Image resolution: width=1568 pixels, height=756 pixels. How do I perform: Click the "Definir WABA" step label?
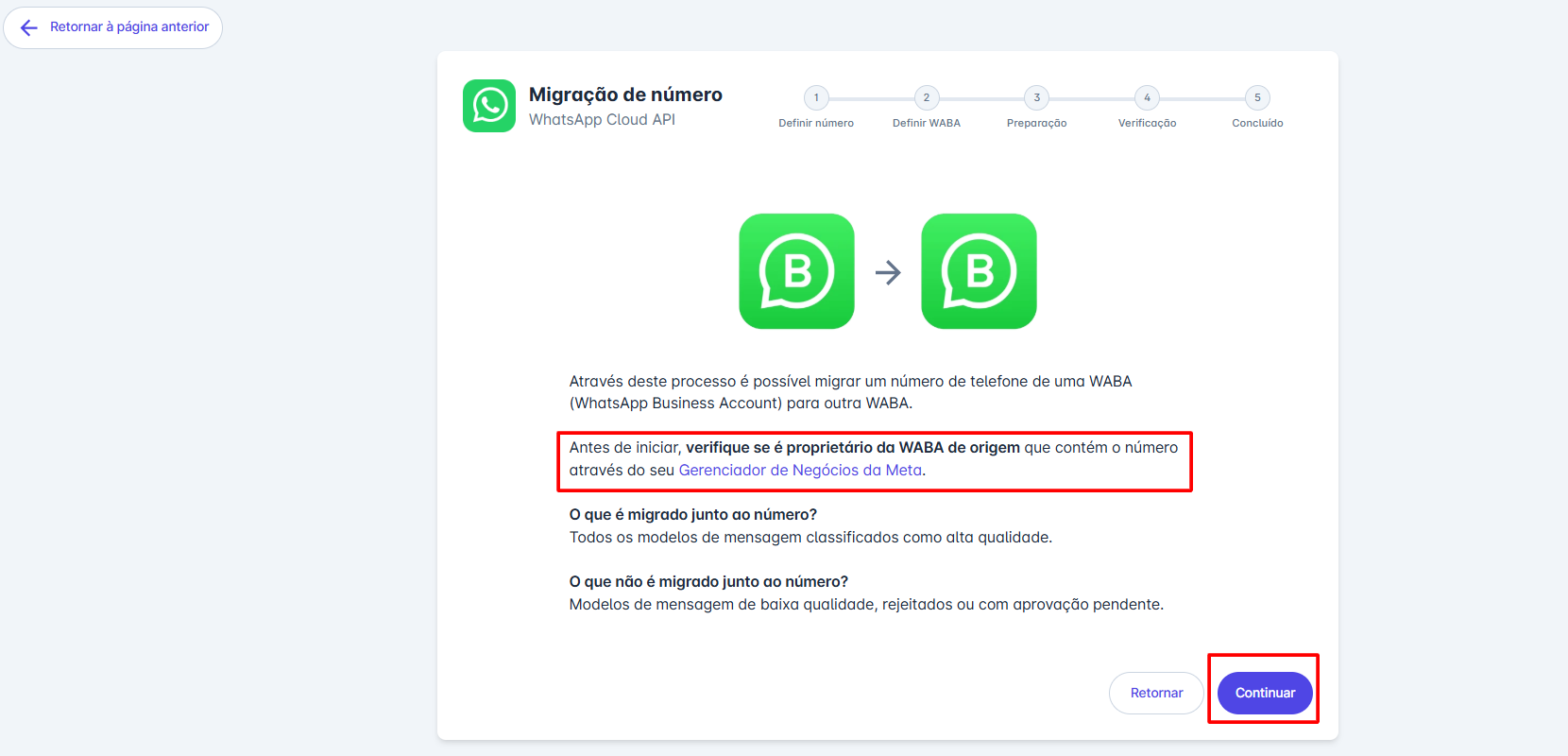(927, 123)
